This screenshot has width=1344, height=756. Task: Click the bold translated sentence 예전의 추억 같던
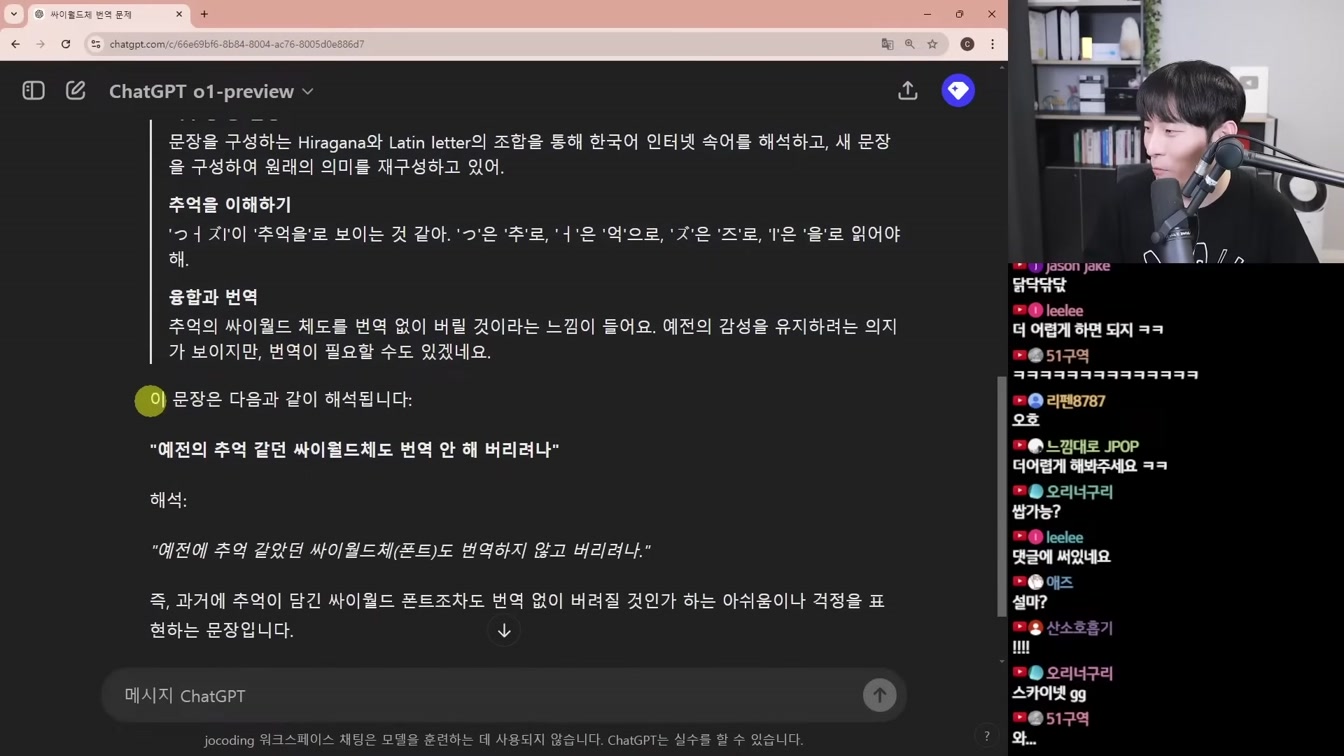[x=355, y=450]
